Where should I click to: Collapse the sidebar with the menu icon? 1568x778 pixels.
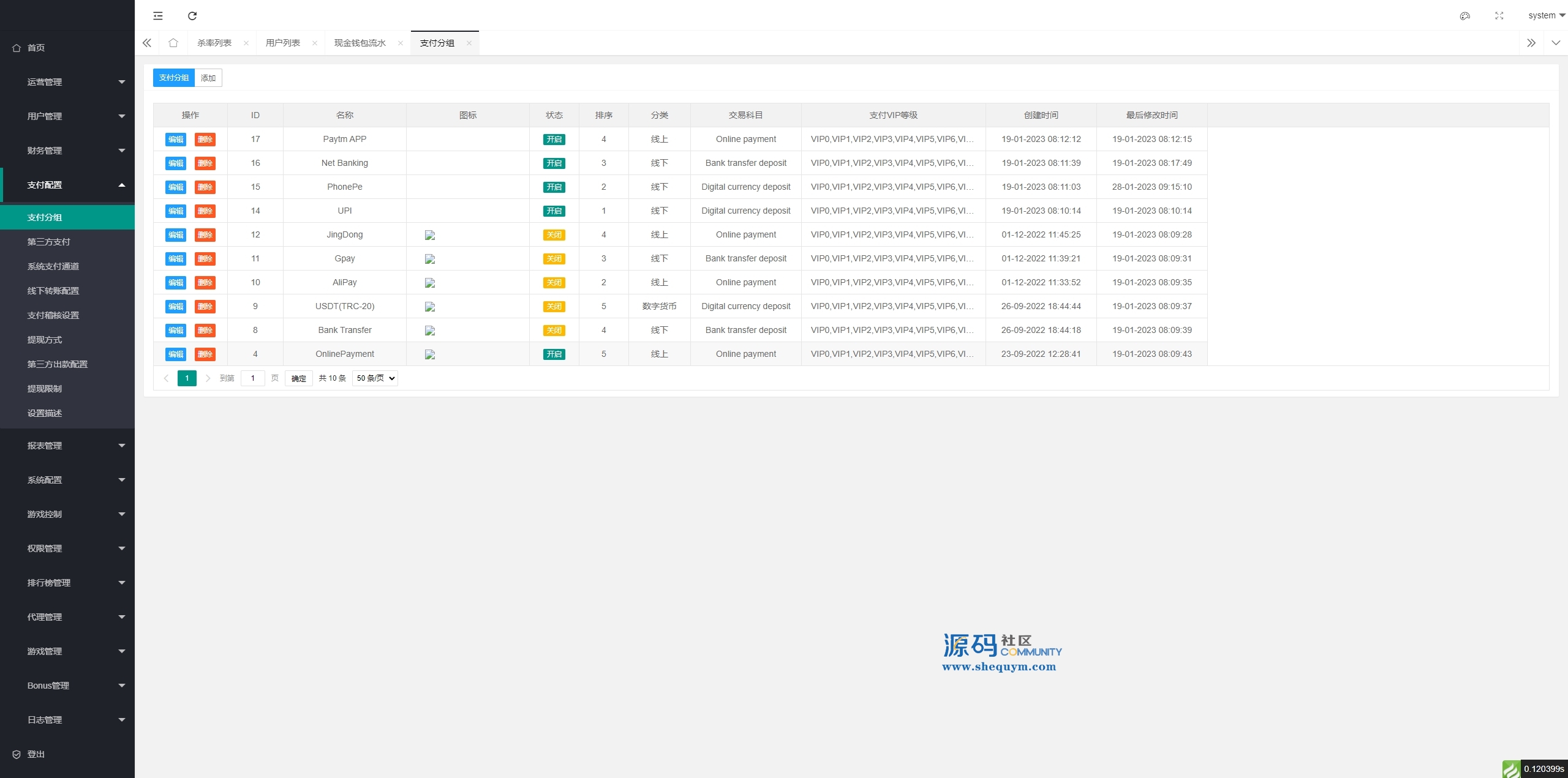pyautogui.click(x=158, y=16)
